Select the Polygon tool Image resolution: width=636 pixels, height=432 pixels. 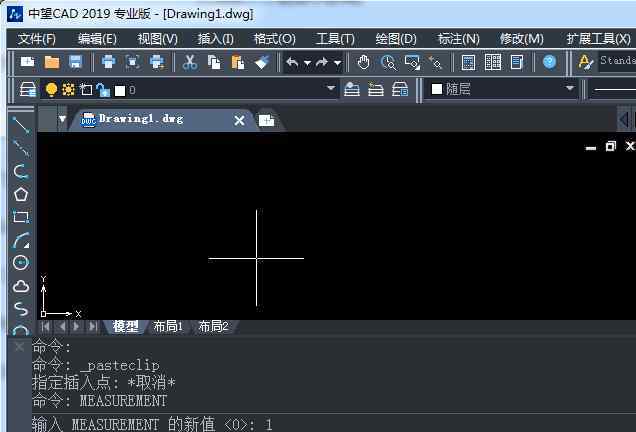coord(21,194)
